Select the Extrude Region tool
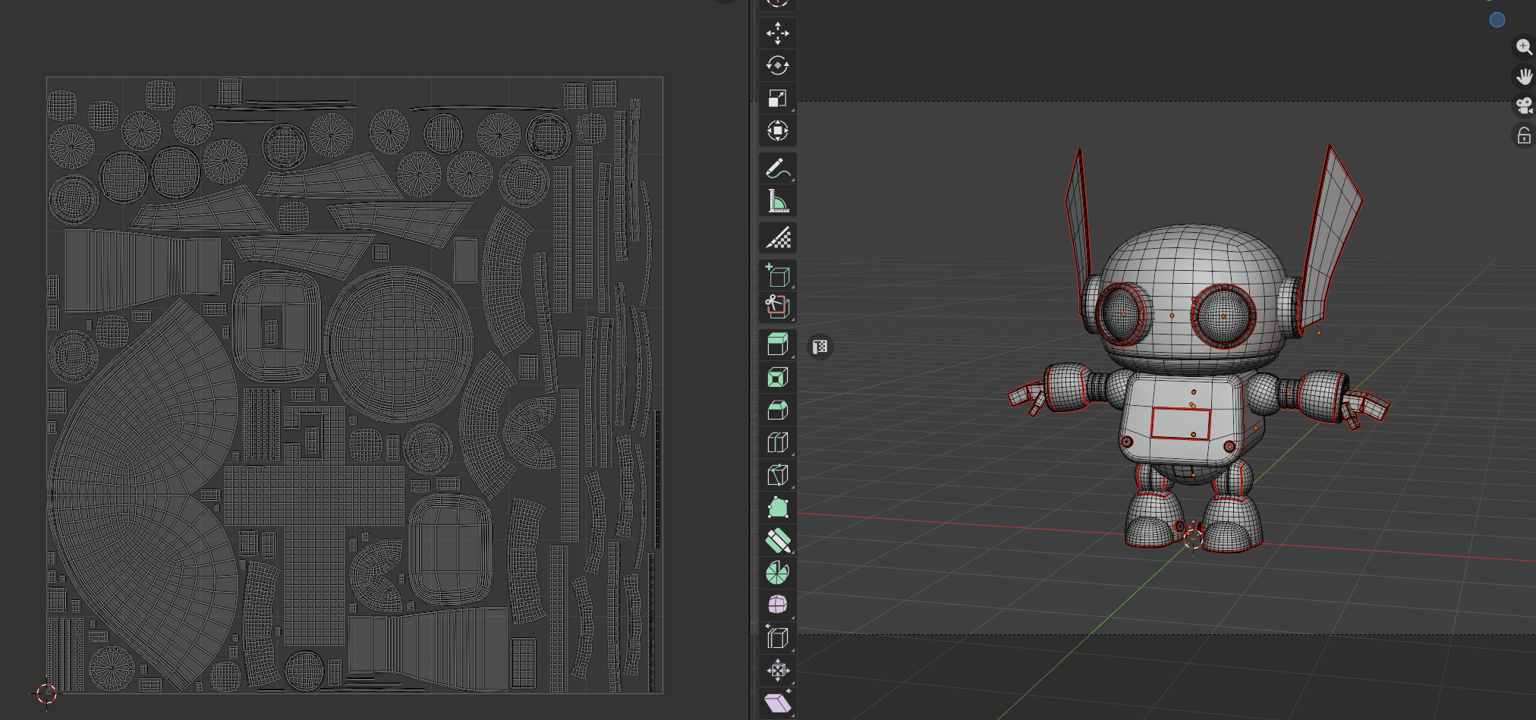 [777, 344]
